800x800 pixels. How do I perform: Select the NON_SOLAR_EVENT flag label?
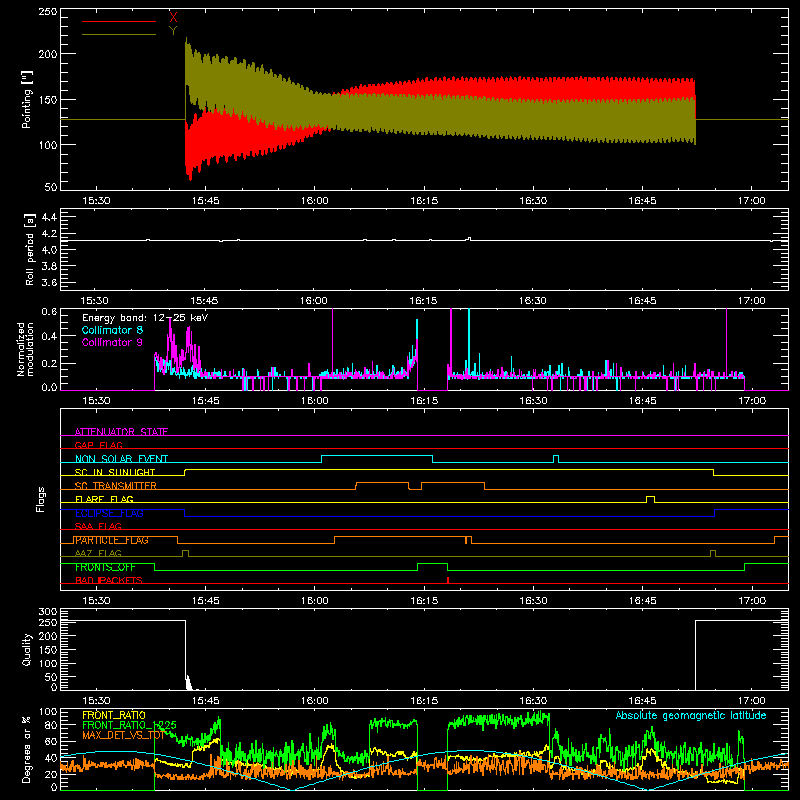(121, 459)
